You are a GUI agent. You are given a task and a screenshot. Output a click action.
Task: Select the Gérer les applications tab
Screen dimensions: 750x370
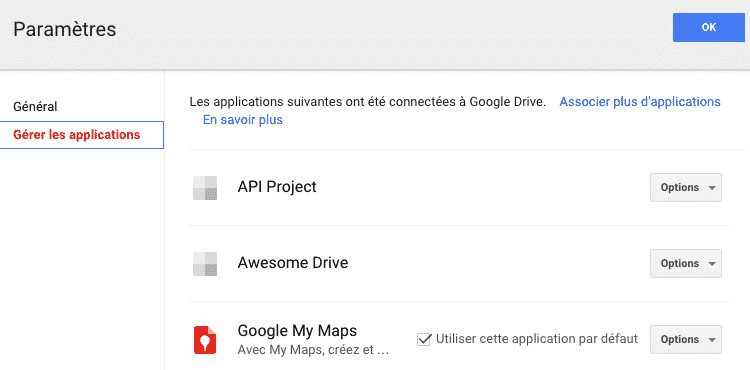(82, 135)
